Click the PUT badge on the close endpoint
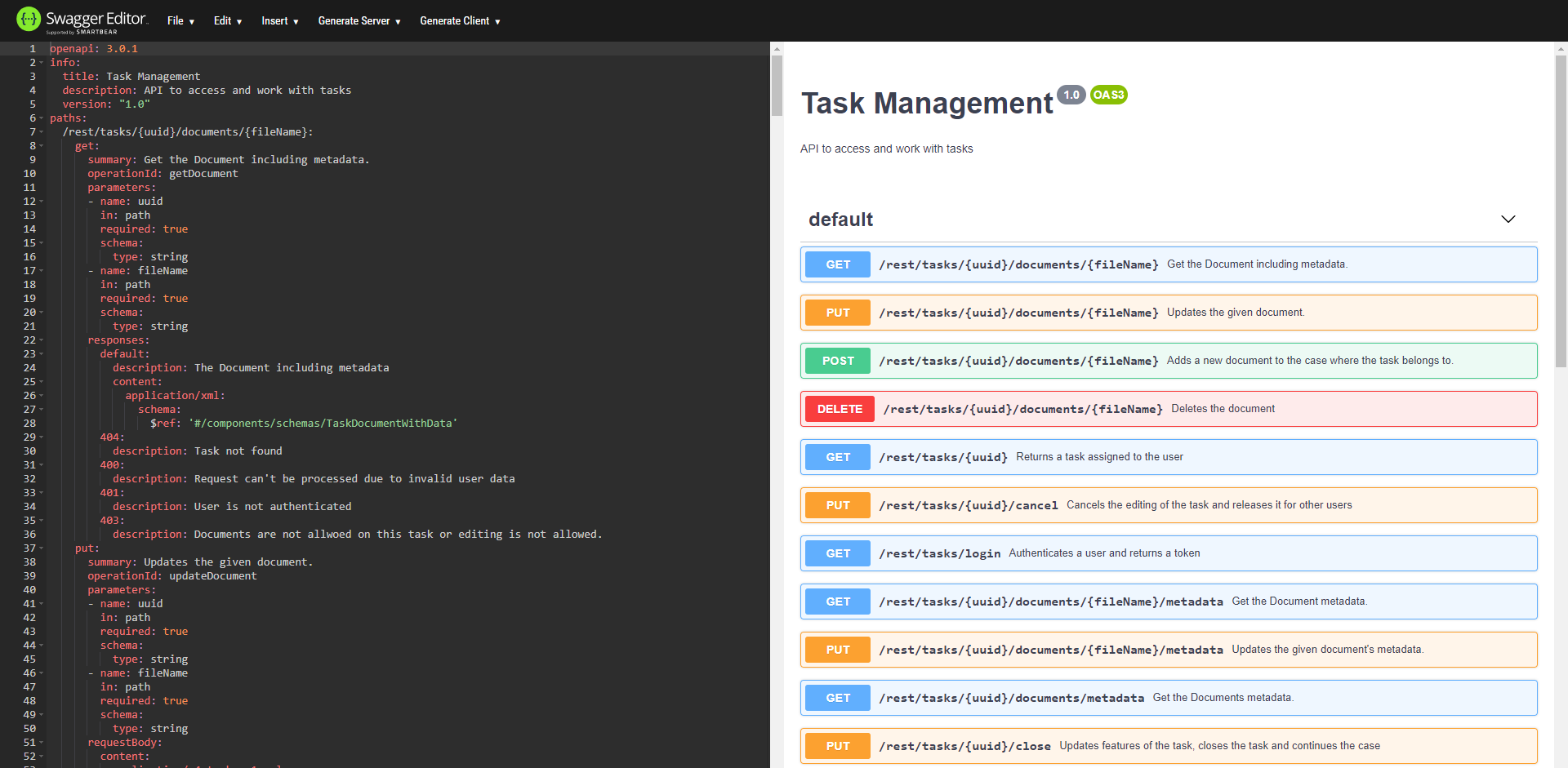The image size is (1568, 768). tap(837, 745)
